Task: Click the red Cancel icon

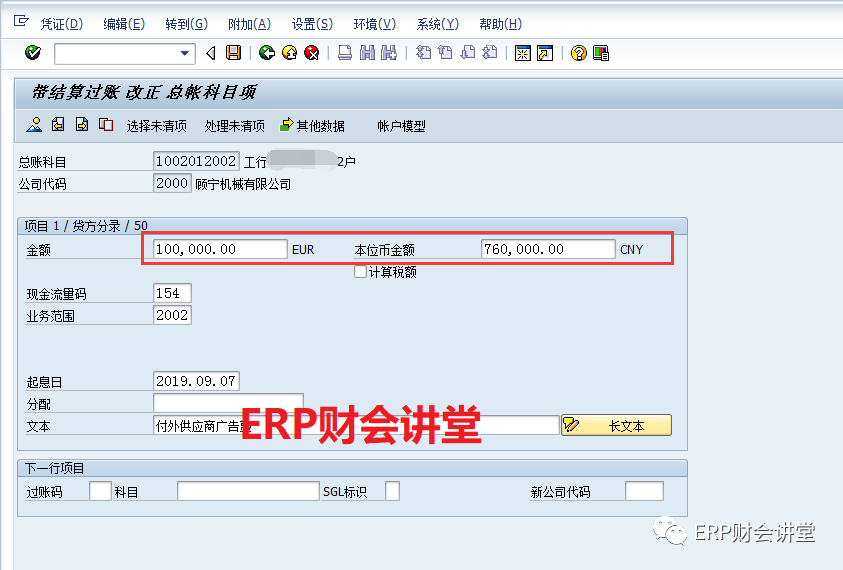Action: [x=311, y=53]
